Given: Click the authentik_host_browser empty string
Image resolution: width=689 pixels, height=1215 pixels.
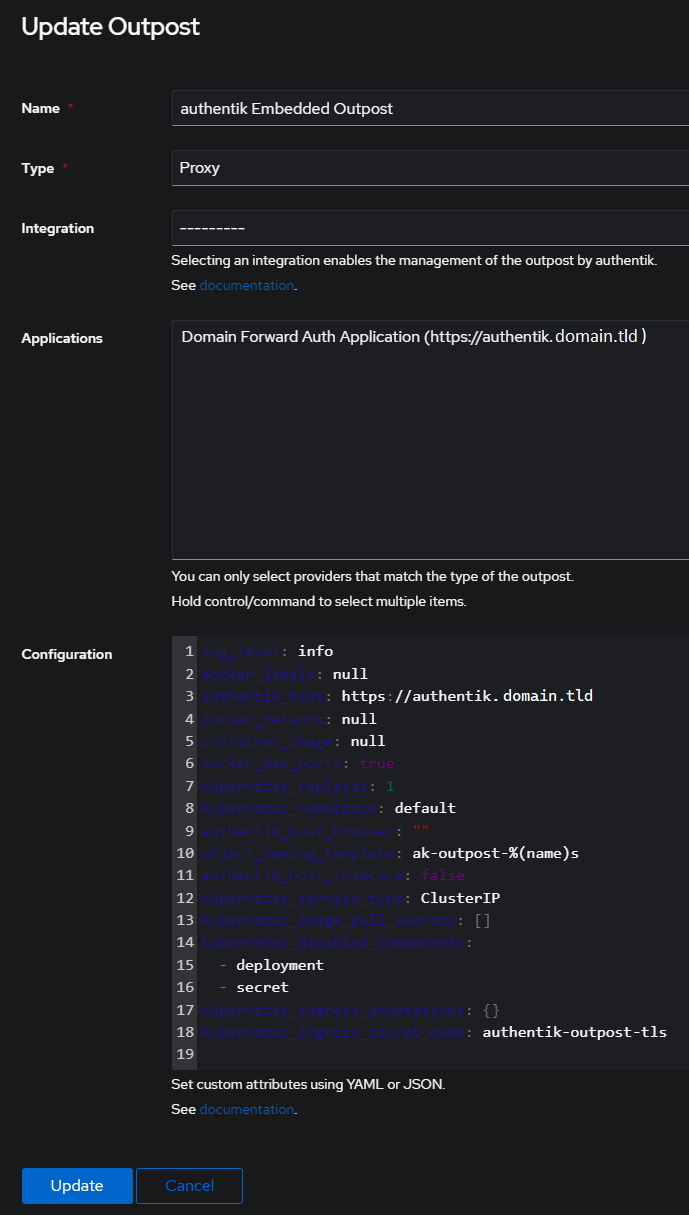Looking at the screenshot, I should (x=421, y=831).
